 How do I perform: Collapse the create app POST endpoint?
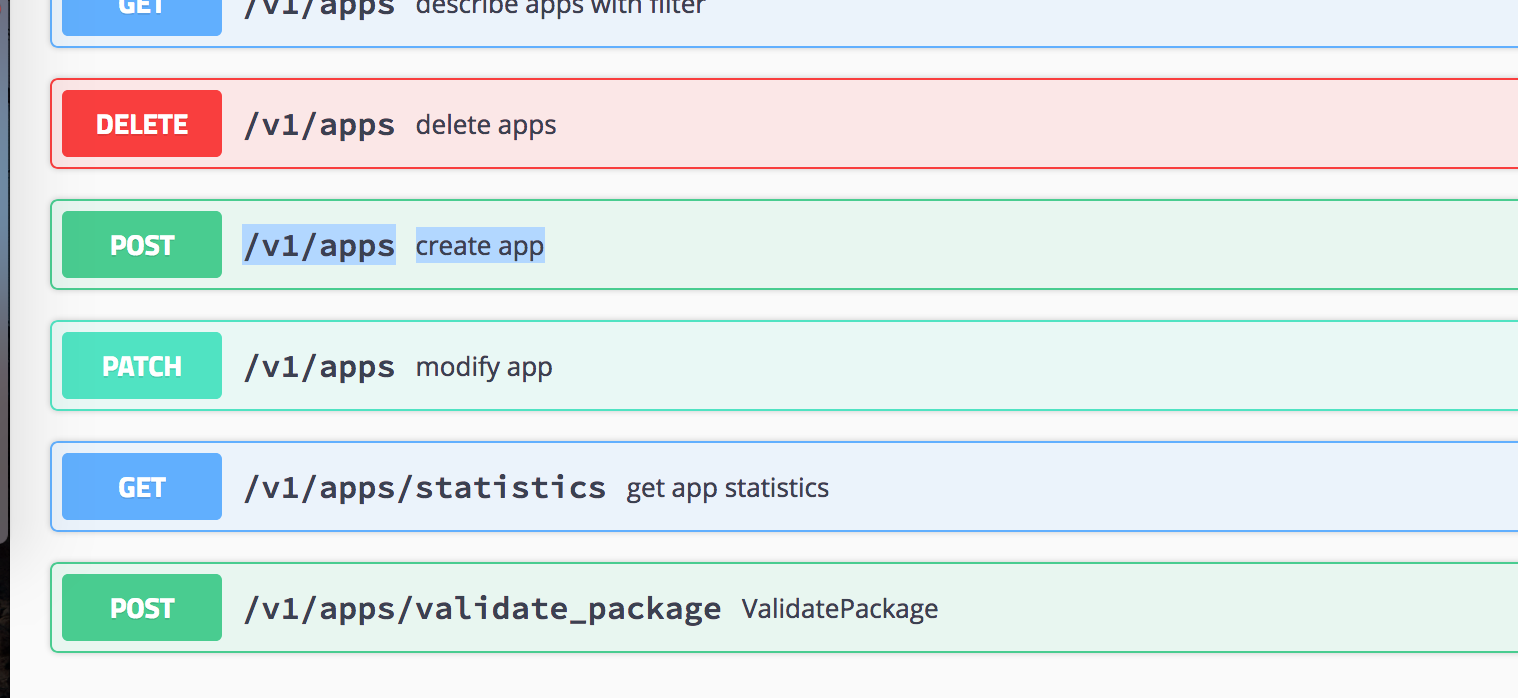(800, 244)
